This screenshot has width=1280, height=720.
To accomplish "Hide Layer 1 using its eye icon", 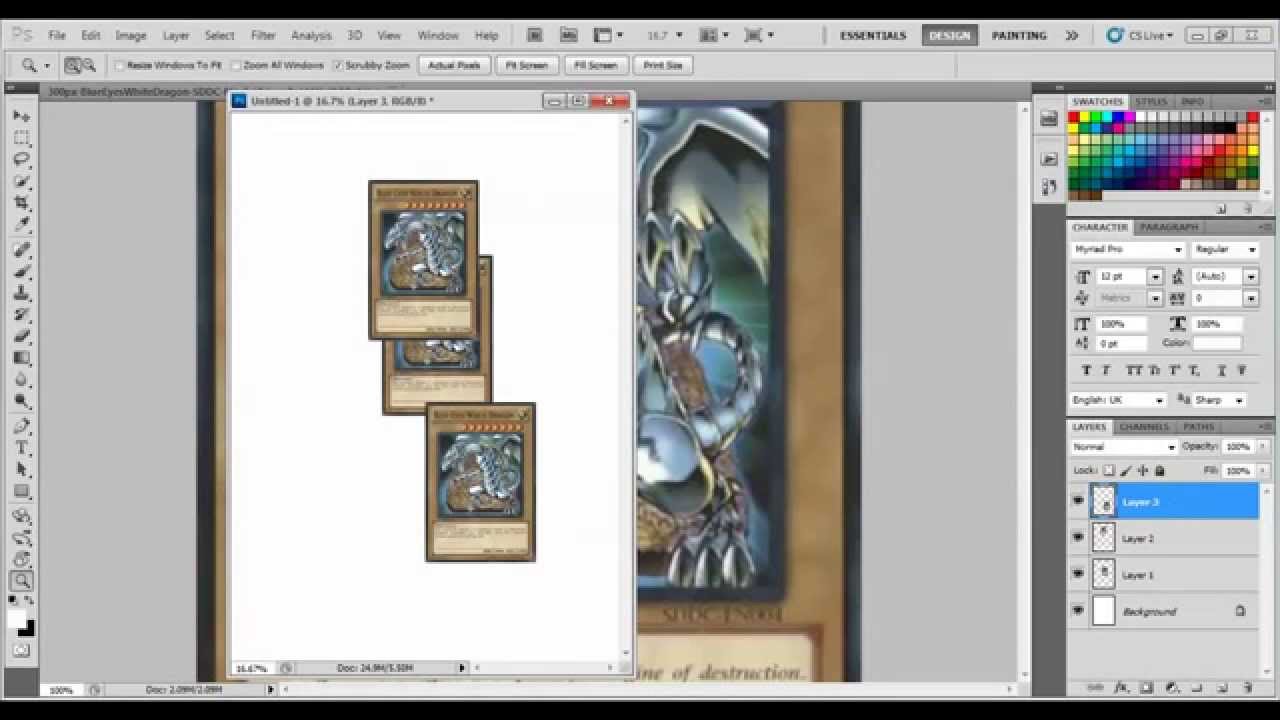I will pyautogui.click(x=1078, y=574).
